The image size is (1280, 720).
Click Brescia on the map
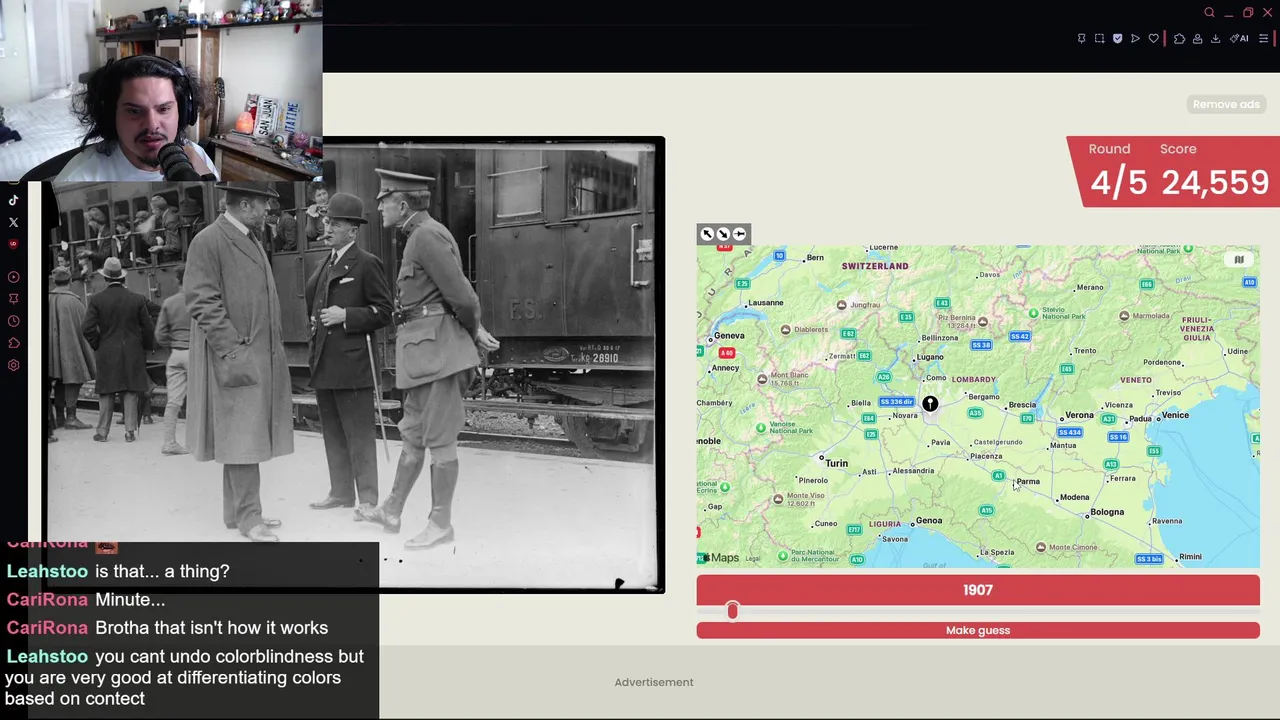pyautogui.click(x=1022, y=405)
